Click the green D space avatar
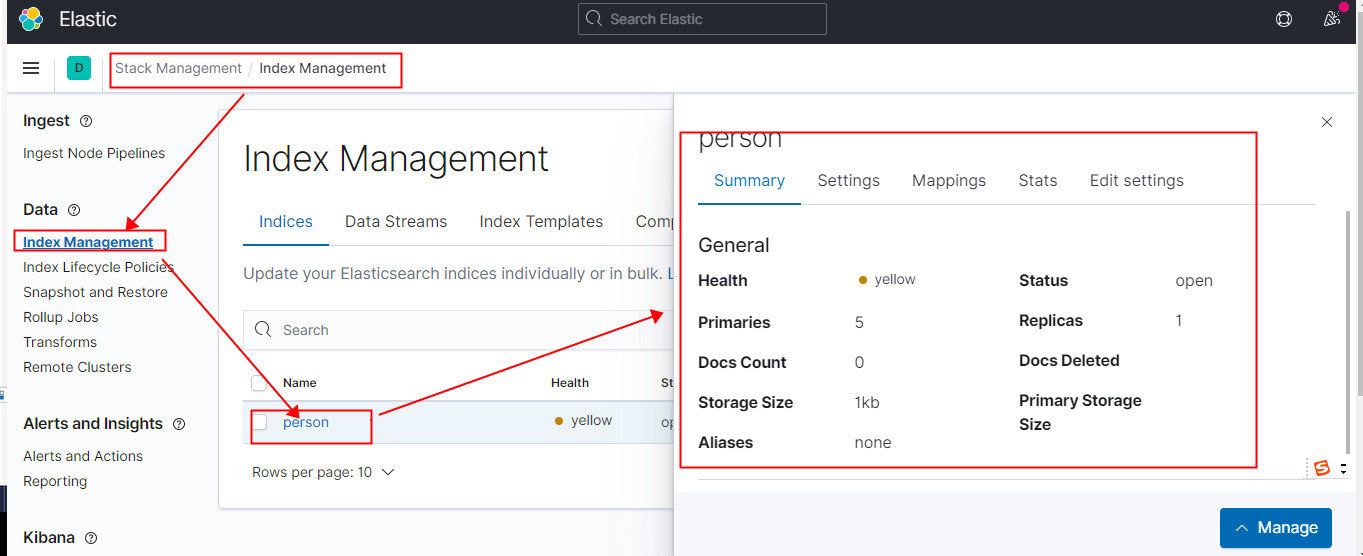Image resolution: width=1363 pixels, height=556 pixels. [78, 68]
